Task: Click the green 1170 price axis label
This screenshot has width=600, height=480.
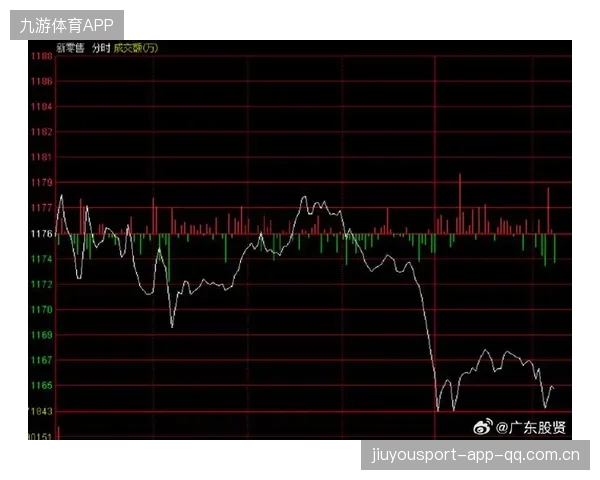Action: click(x=41, y=310)
